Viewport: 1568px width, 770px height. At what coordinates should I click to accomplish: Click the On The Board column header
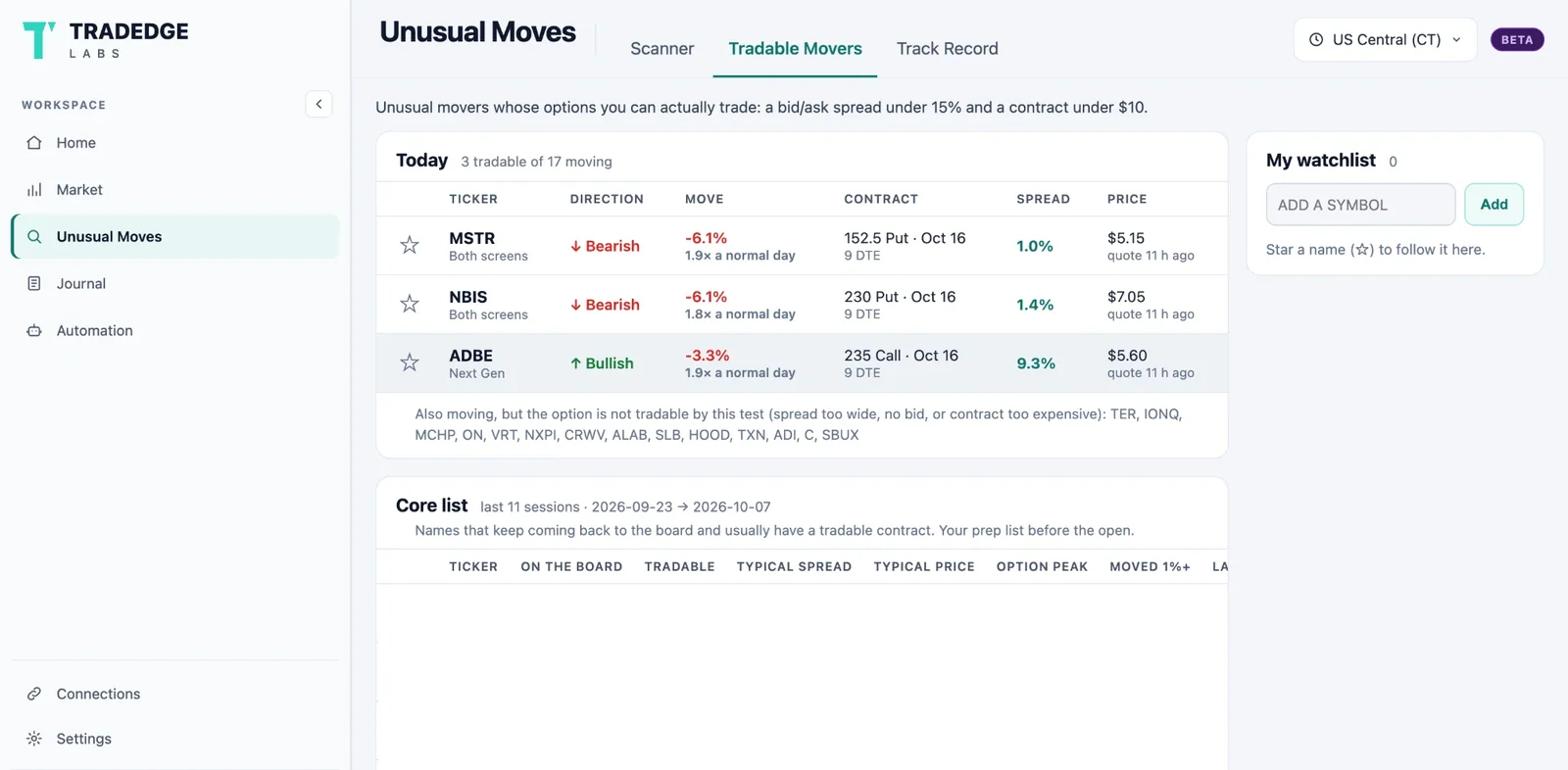[571, 567]
